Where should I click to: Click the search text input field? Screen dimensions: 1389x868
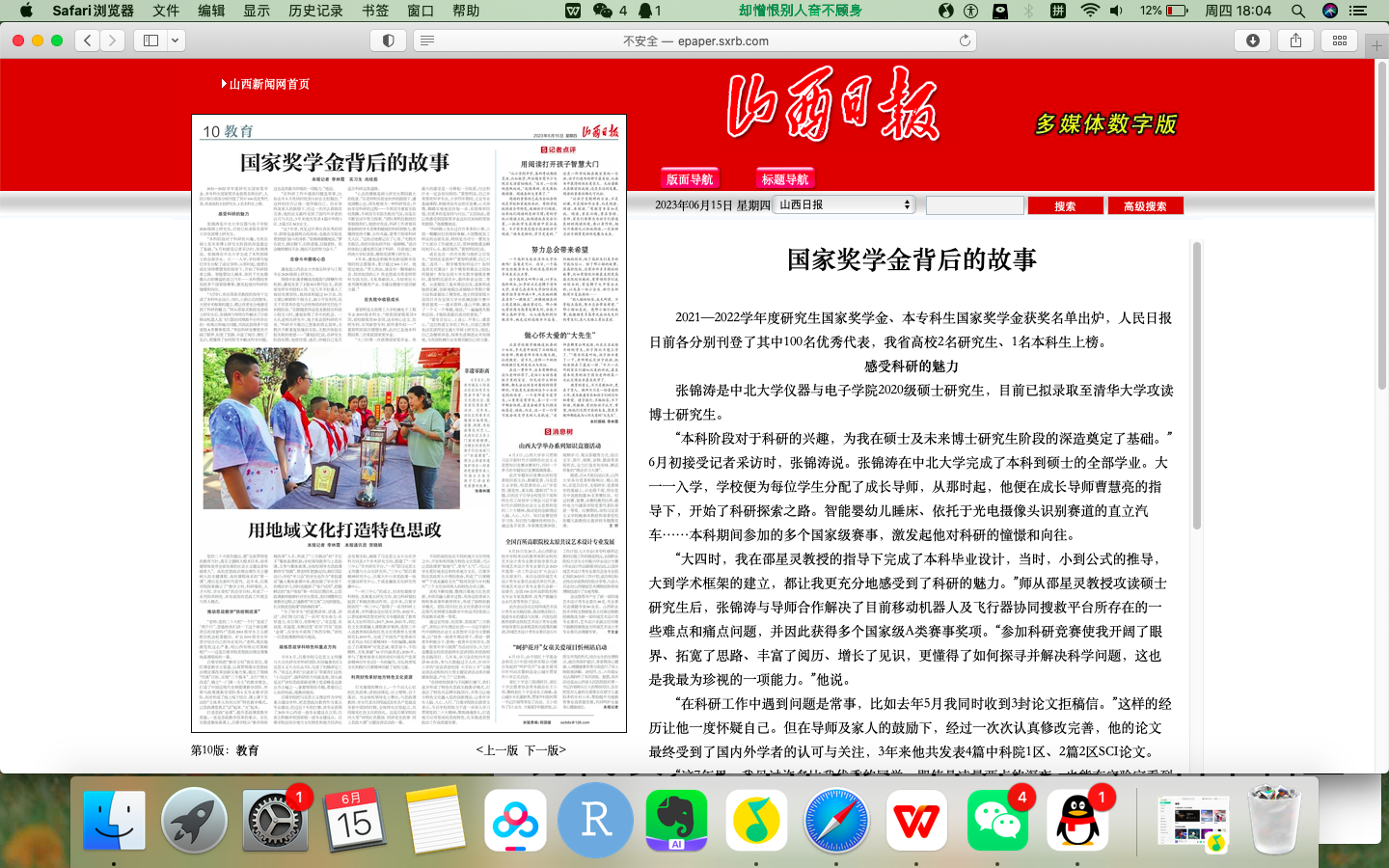coord(974,205)
